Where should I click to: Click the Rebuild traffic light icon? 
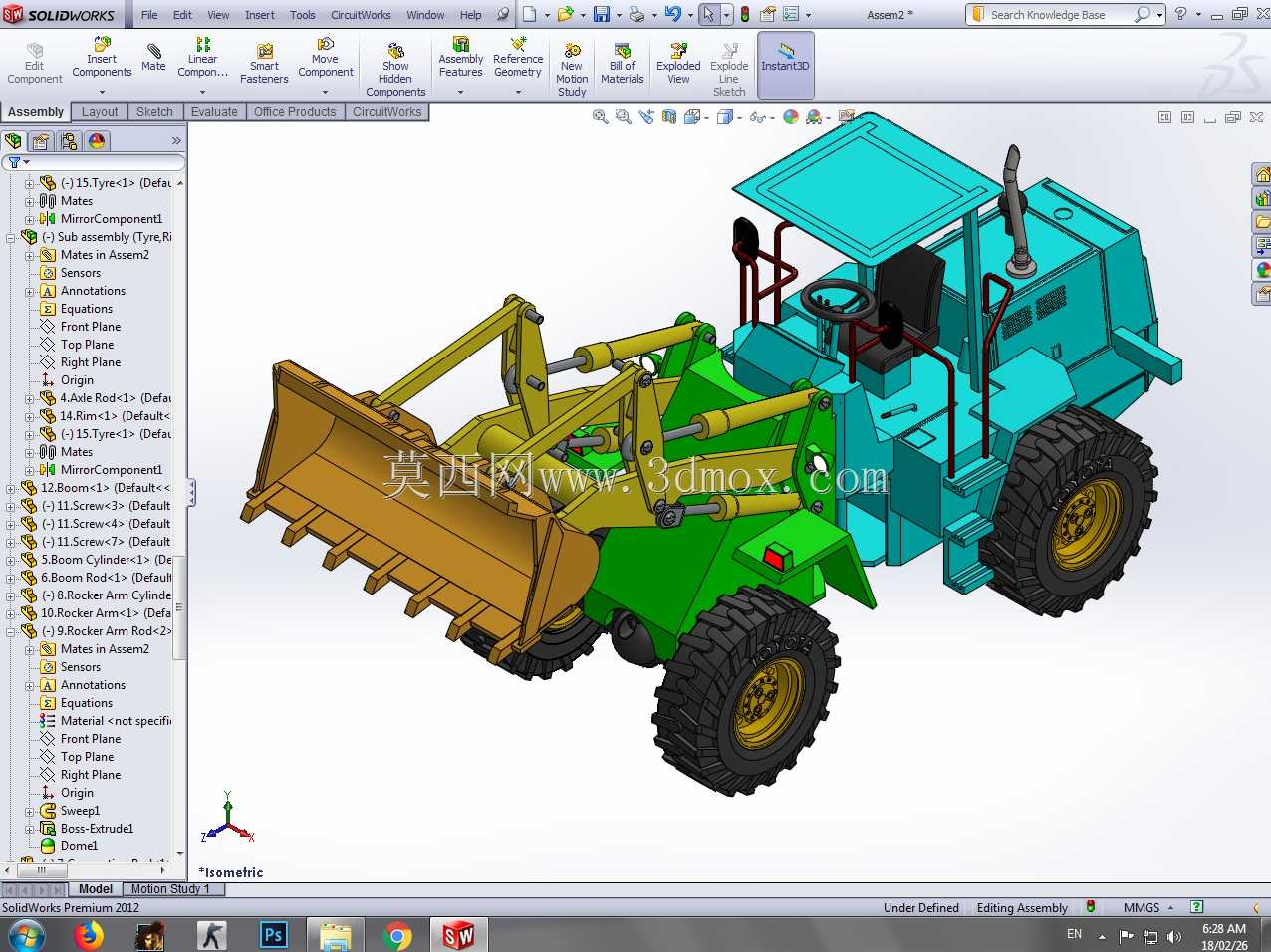pyautogui.click(x=745, y=15)
